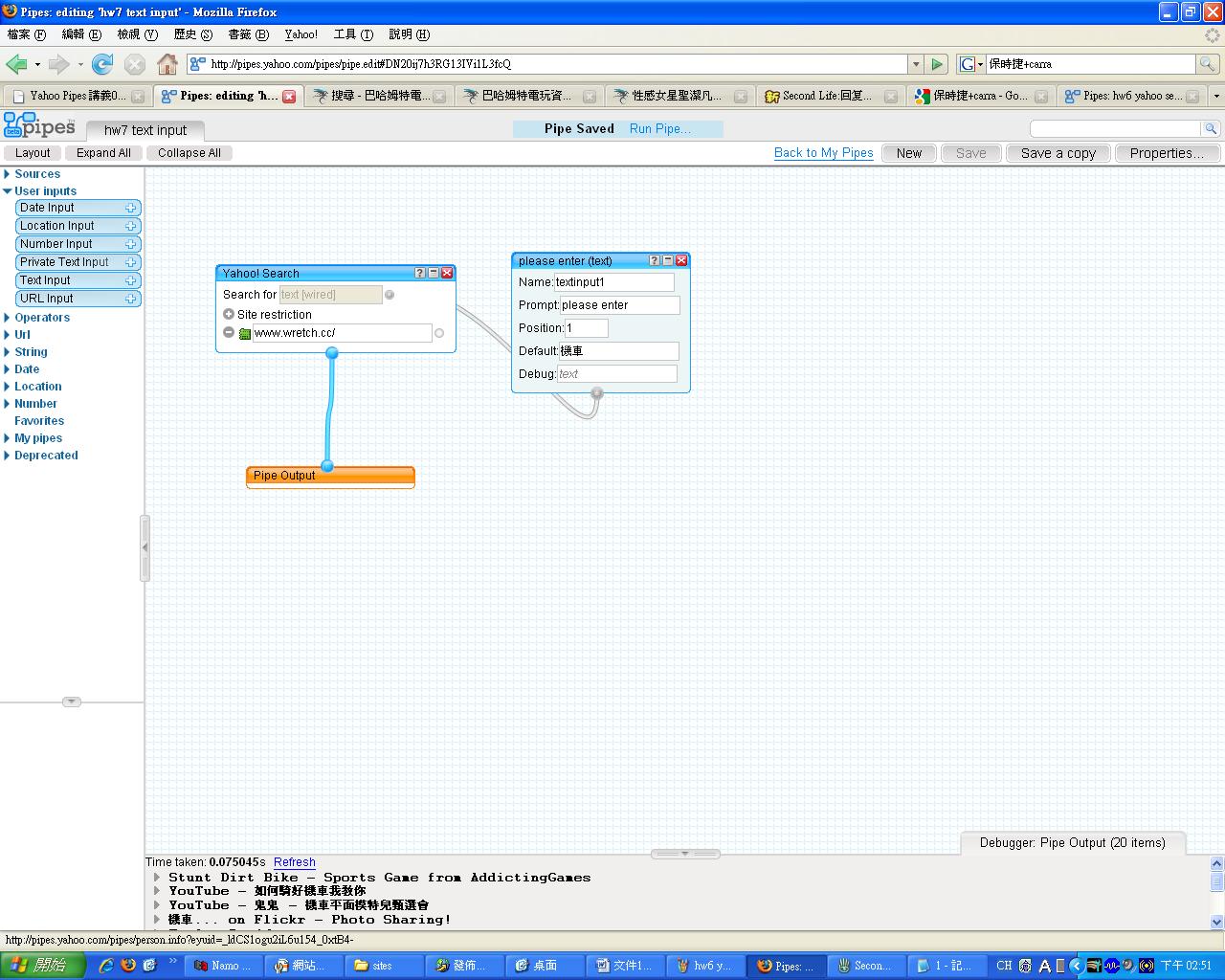1225x980 pixels.
Task: Add the Text Input module via plus icon
Action: 130,280
